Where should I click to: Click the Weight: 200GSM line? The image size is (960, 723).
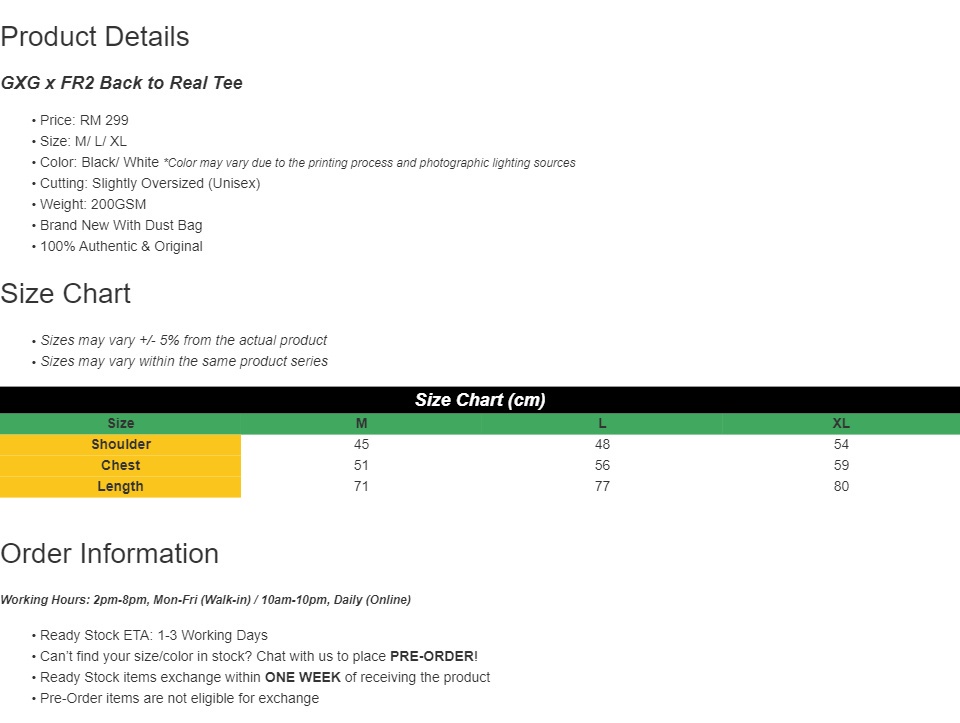[x=93, y=204]
